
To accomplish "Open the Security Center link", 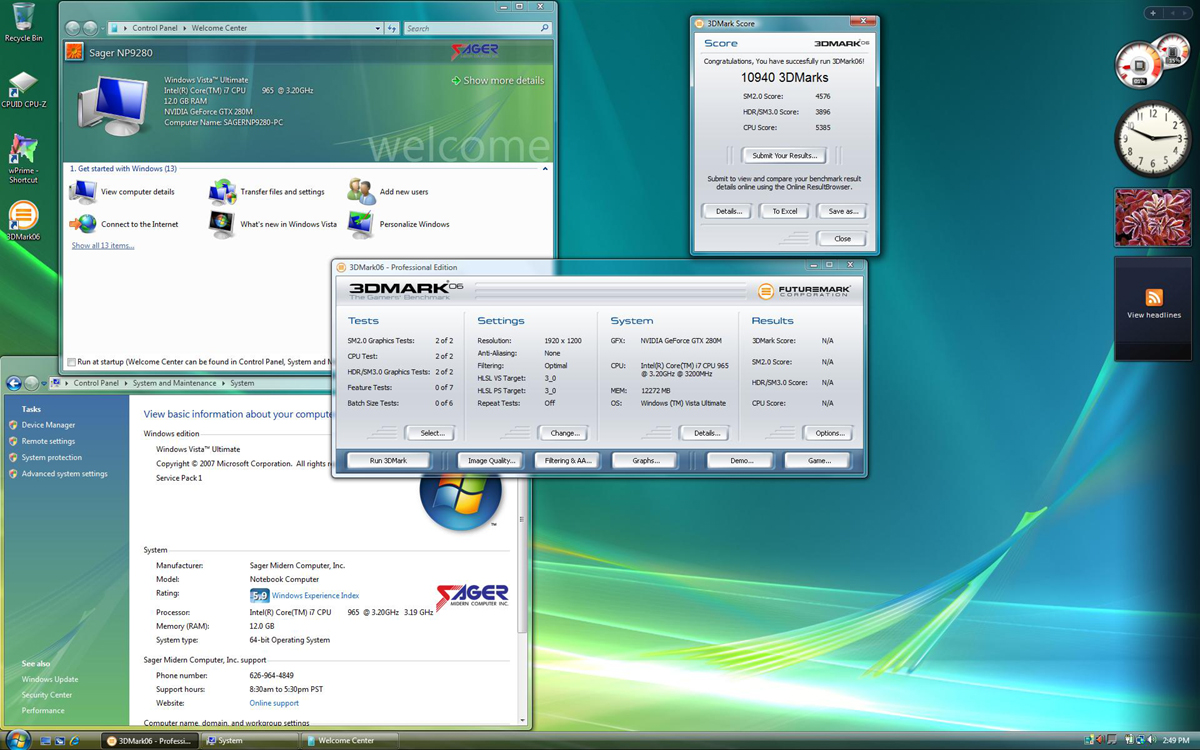I will (47, 695).
